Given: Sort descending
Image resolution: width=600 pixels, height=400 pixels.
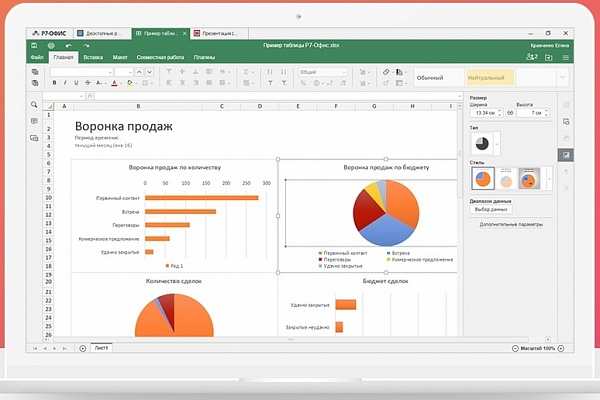Looking at the screenshot, I should [284, 72].
